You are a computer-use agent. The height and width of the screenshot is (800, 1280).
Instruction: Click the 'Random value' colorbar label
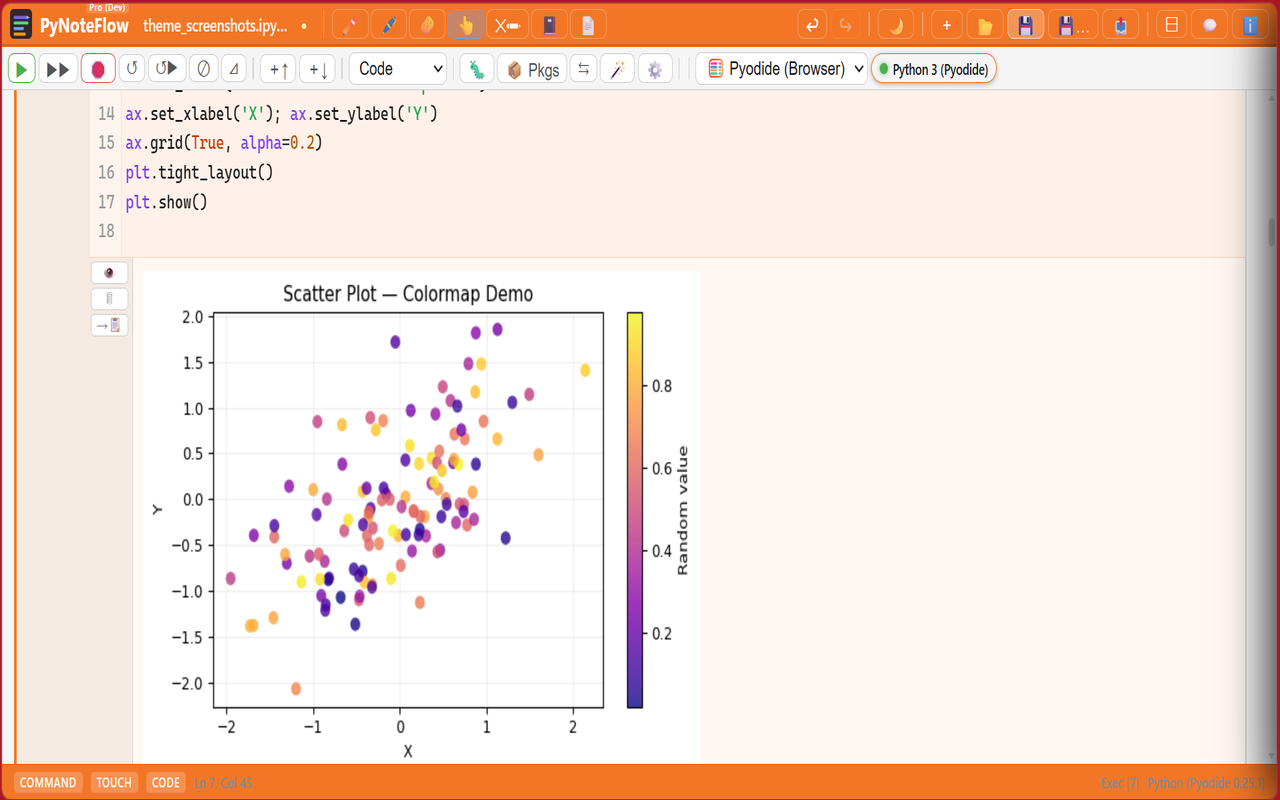(x=683, y=510)
